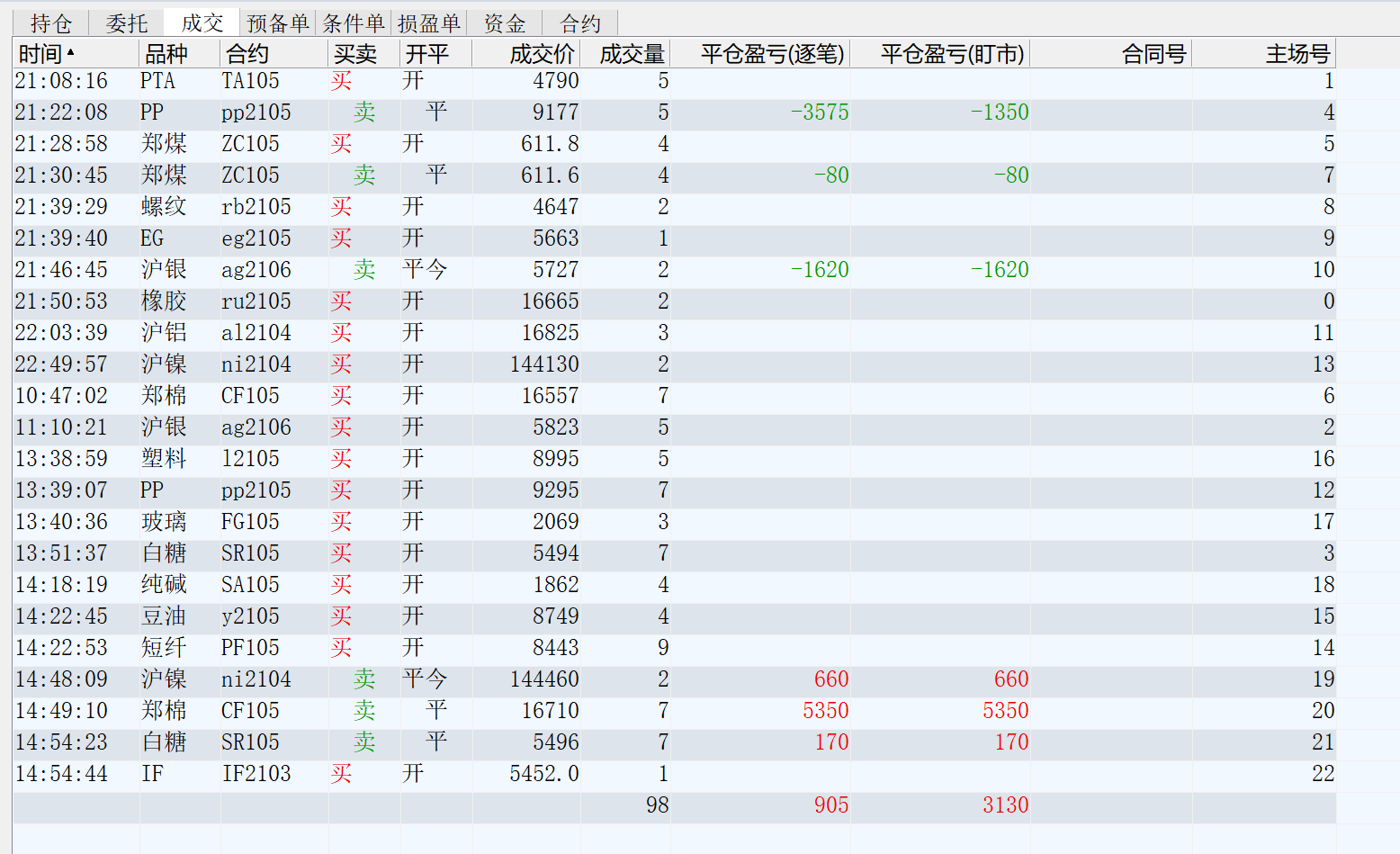Click the time 21:22:08 cell

[x=61, y=112]
